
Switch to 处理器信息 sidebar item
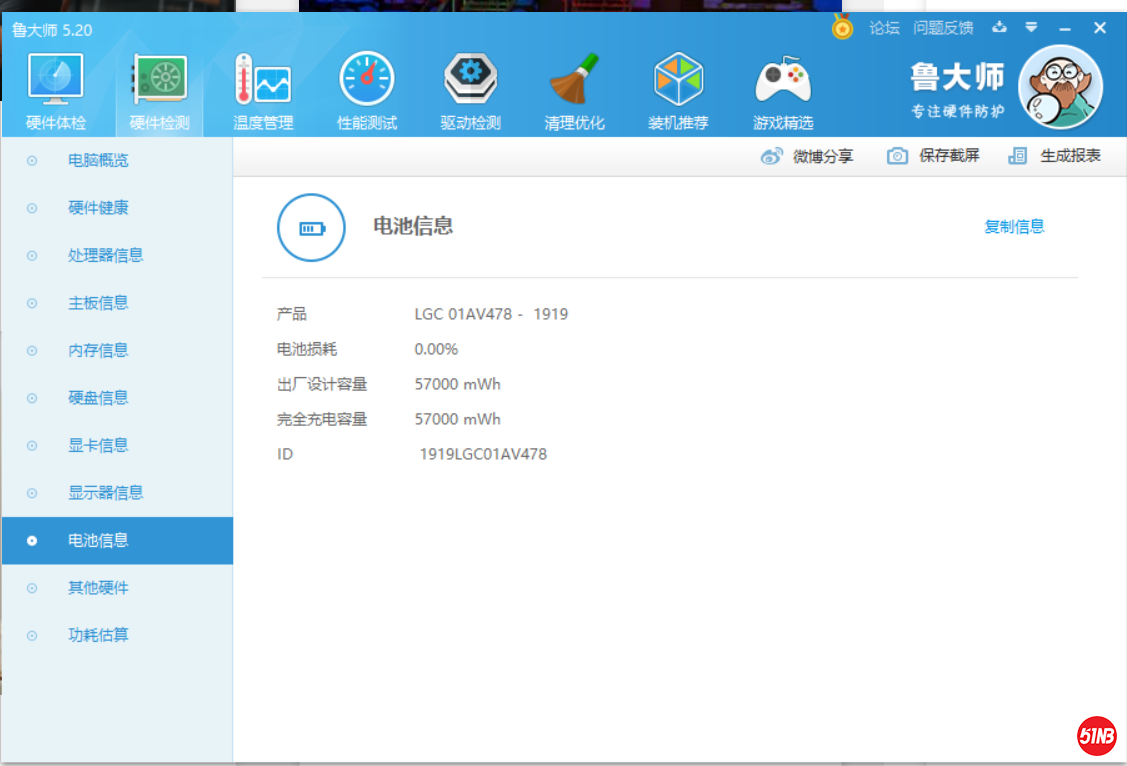point(105,256)
